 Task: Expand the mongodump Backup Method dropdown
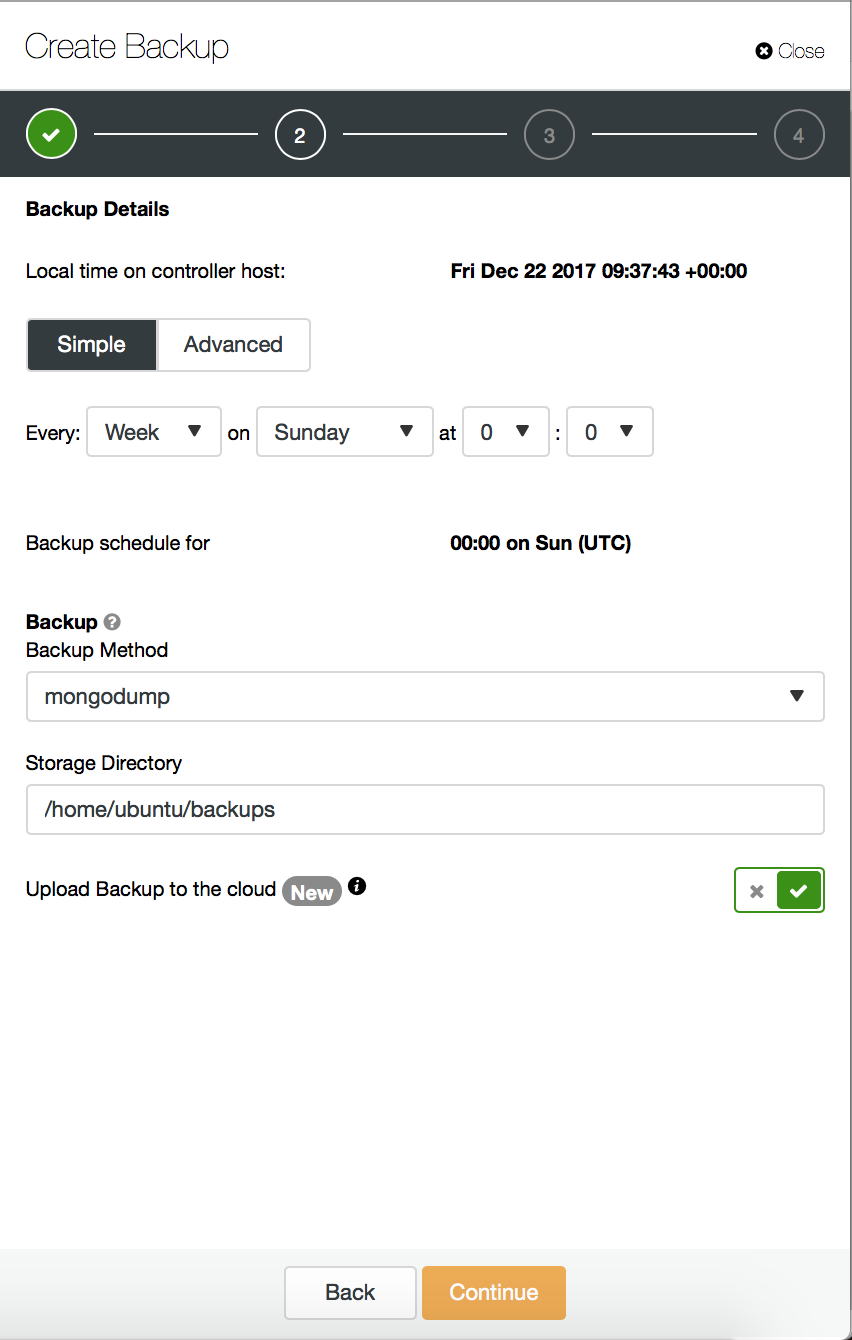[425, 697]
